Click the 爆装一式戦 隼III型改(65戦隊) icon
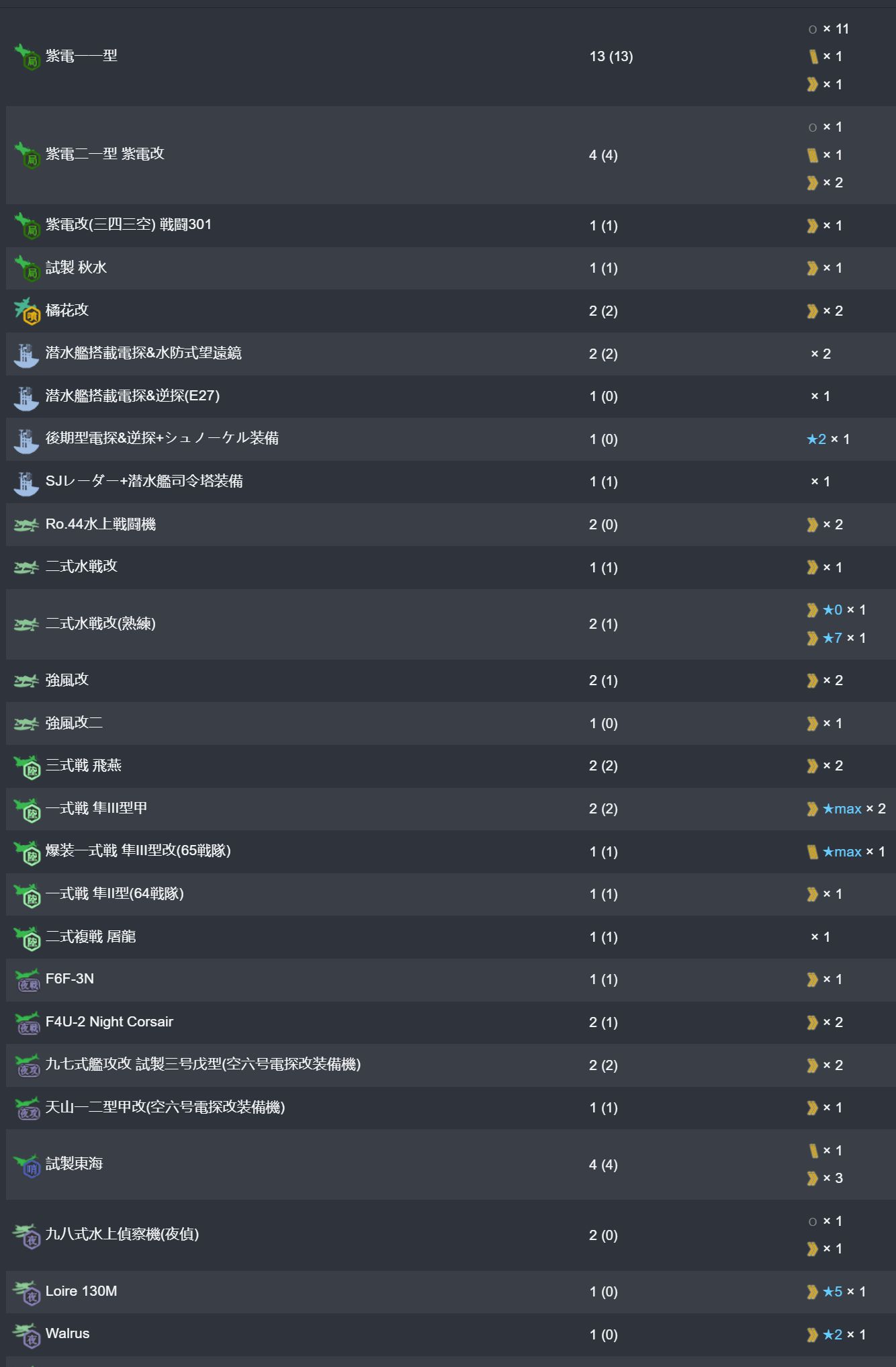896x1367 pixels. pos(27,852)
